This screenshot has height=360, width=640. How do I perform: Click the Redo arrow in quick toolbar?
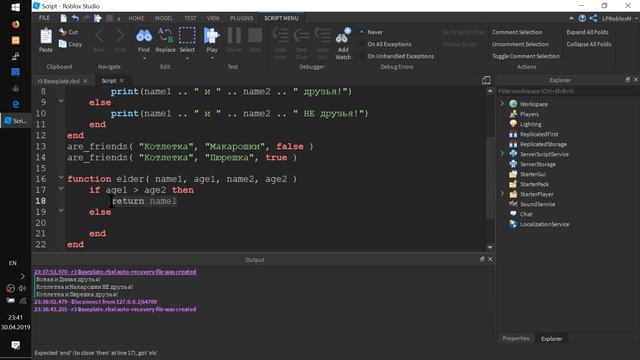pyautogui.click(x=86, y=18)
